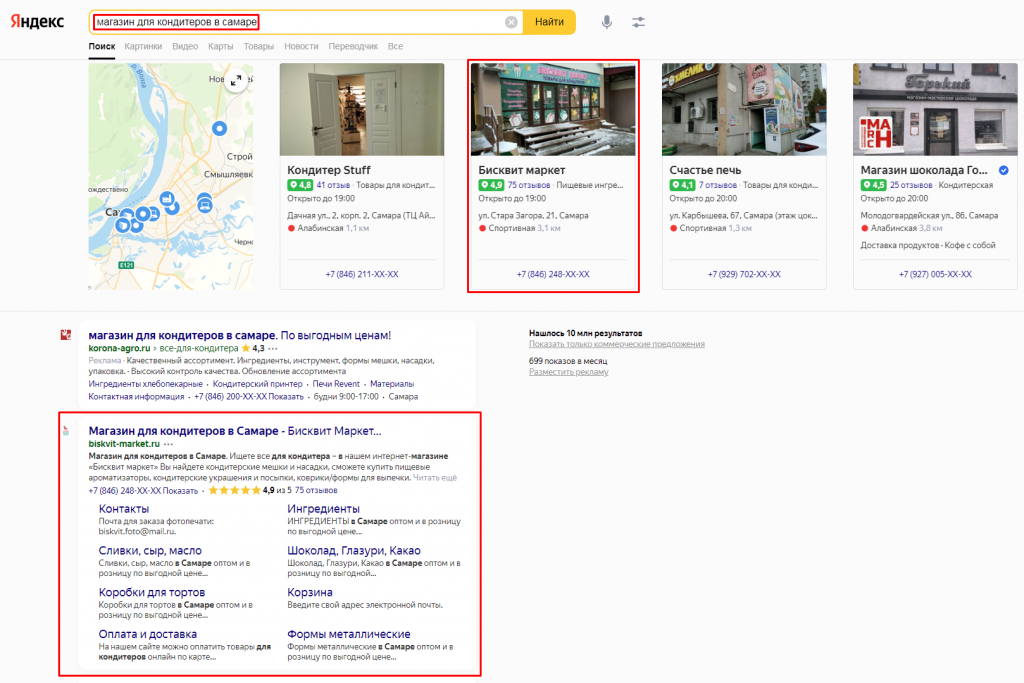Switch to the Товары tab
This screenshot has height=683, width=1024.
click(259, 46)
